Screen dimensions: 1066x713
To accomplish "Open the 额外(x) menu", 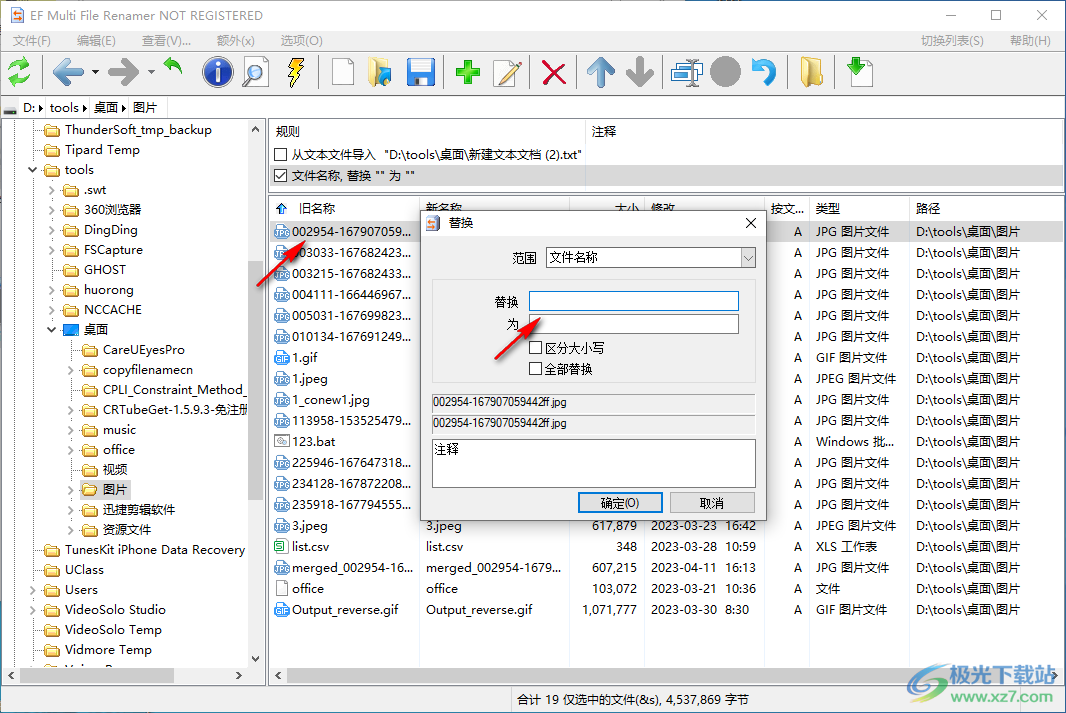I will click(235, 41).
